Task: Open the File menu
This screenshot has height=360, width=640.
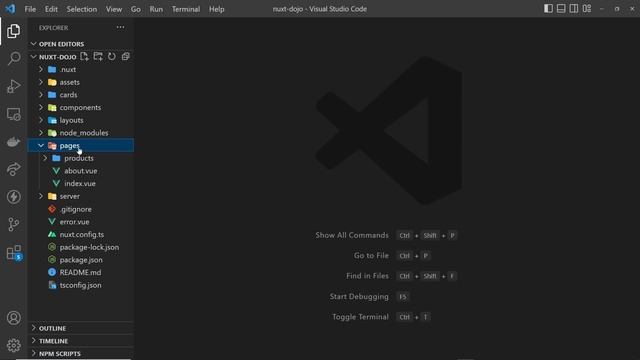Action: pyautogui.click(x=30, y=9)
